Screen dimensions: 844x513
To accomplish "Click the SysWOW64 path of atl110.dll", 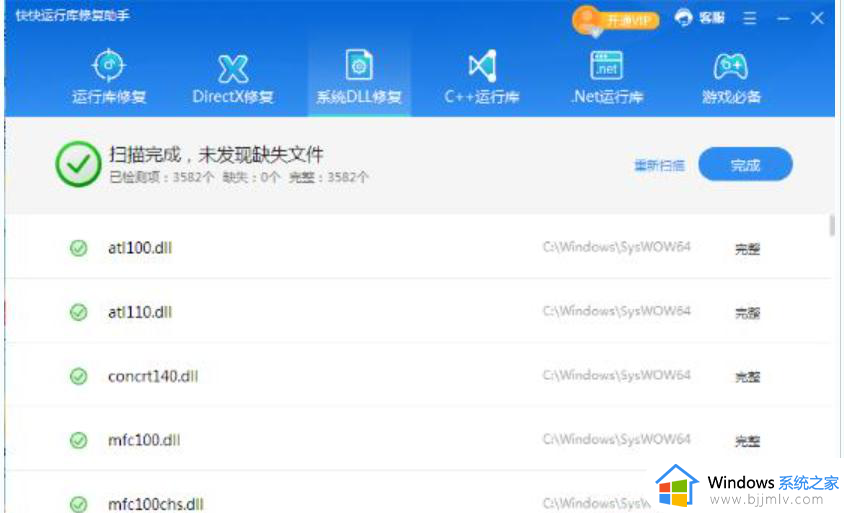I will [x=616, y=311].
